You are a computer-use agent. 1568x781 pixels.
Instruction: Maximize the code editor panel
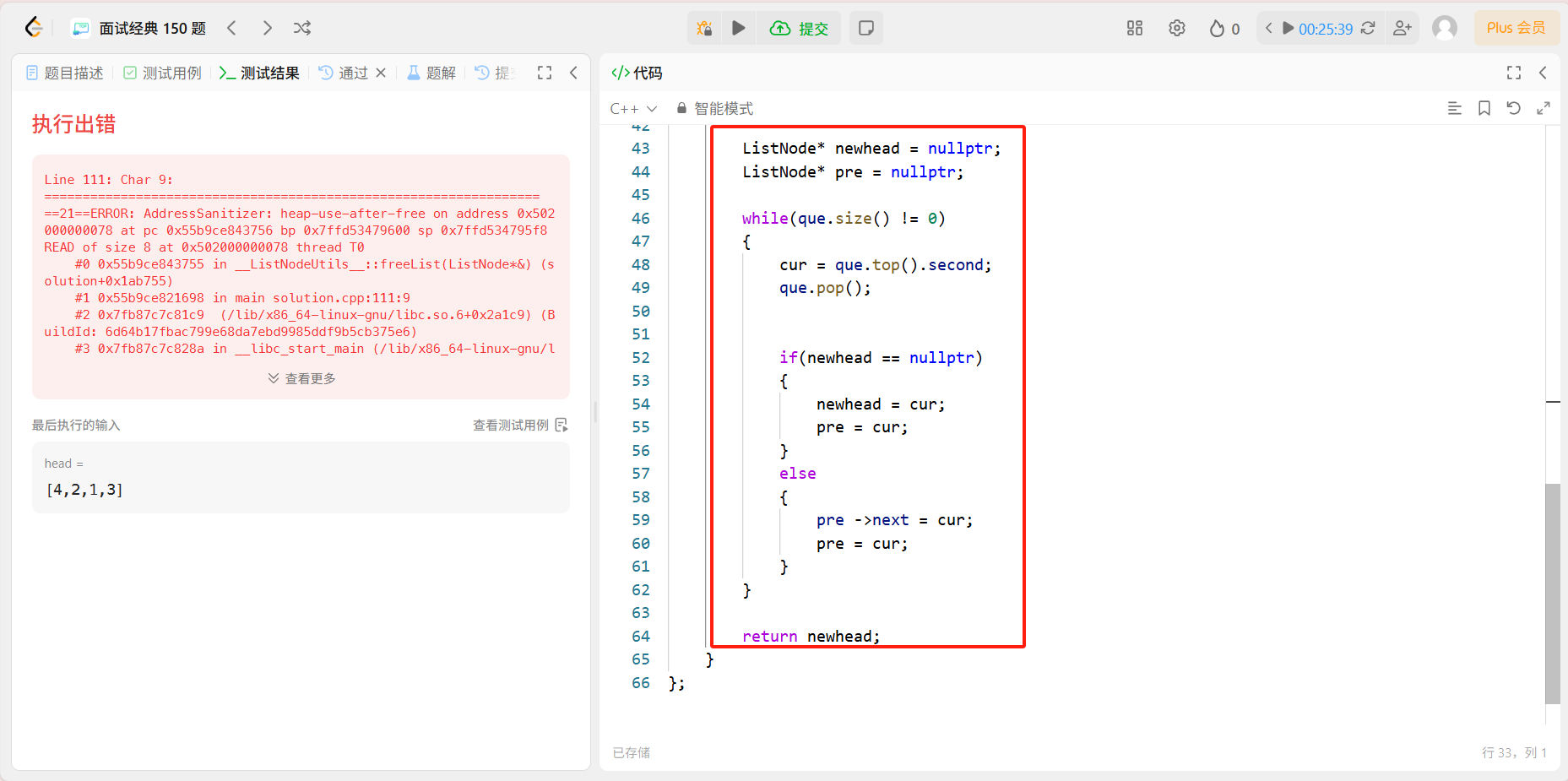point(1514,73)
